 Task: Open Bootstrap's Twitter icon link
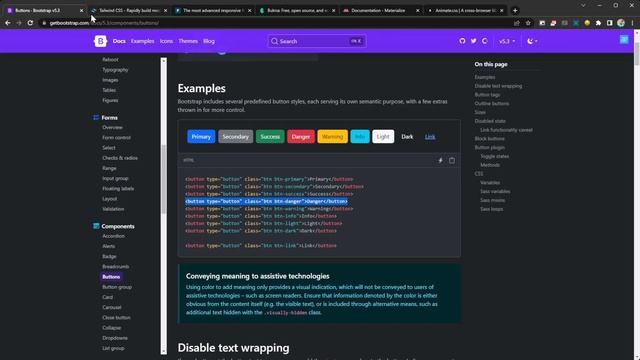coord(473,41)
